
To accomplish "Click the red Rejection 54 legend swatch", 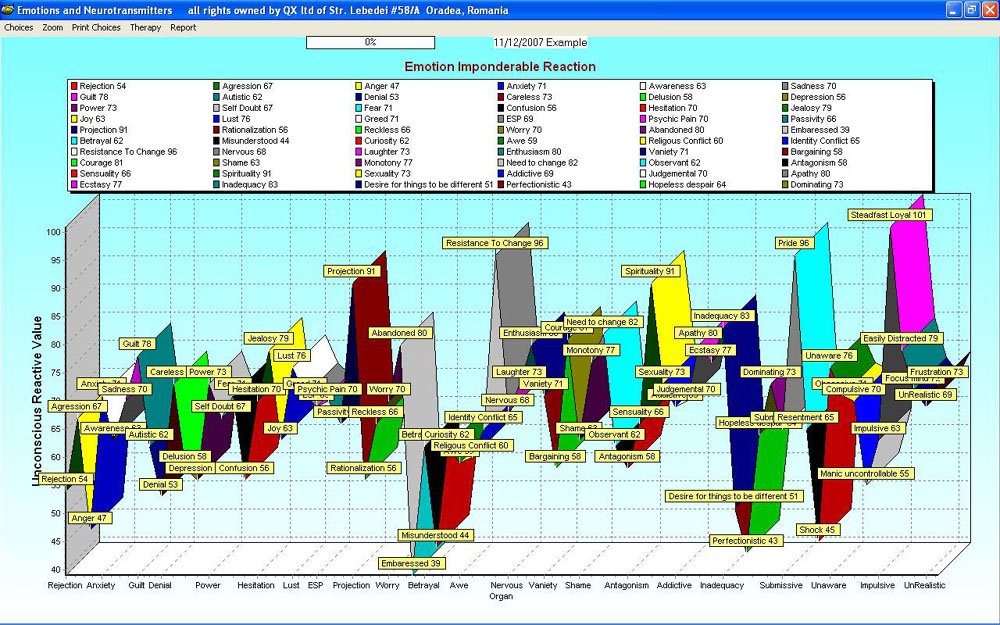I will coord(74,87).
